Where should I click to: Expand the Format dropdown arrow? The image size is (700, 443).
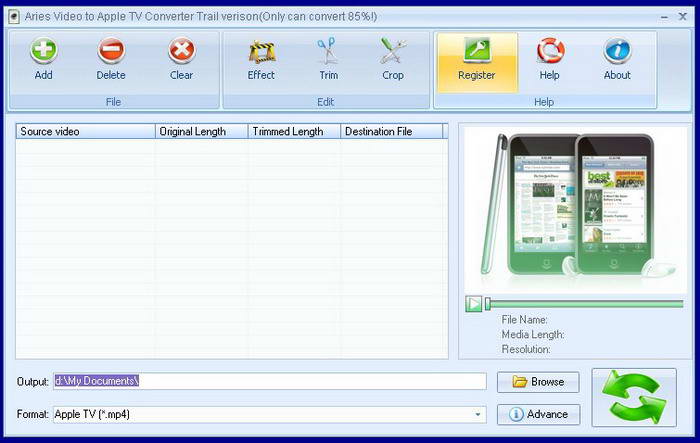click(478, 414)
